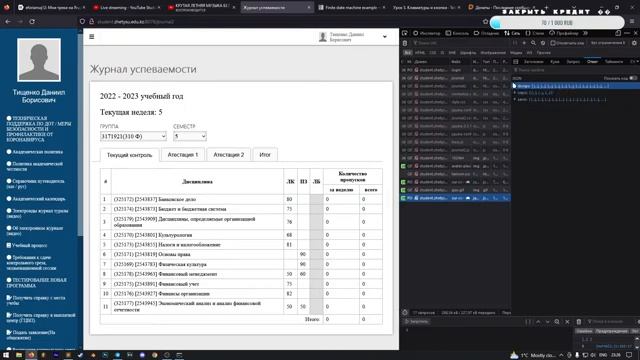Reload the page with the refresh icon
The width and height of the screenshot is (640, 360).
tap(32, 21)
